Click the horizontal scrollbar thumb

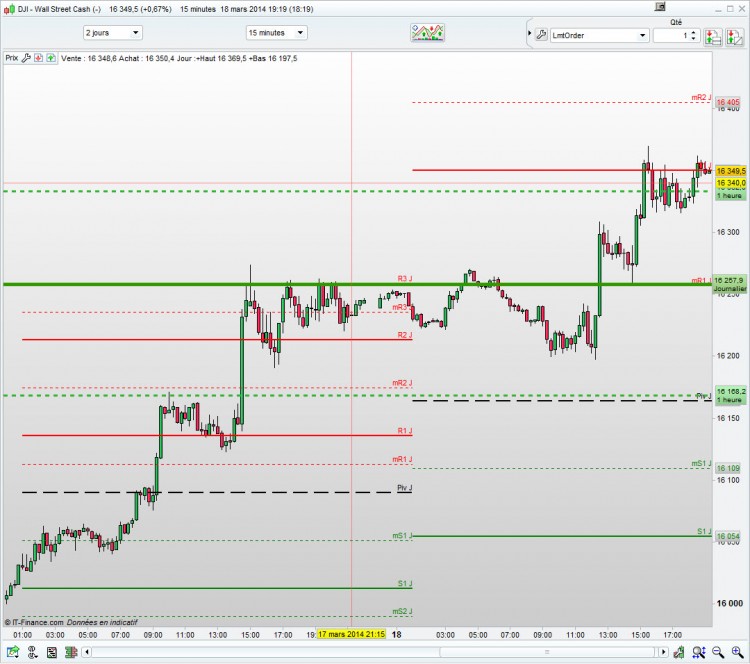(x=547, y=652)
